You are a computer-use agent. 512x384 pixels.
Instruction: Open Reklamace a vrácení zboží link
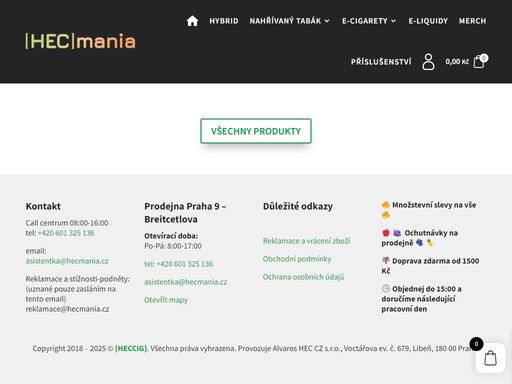tap(306, 241)
